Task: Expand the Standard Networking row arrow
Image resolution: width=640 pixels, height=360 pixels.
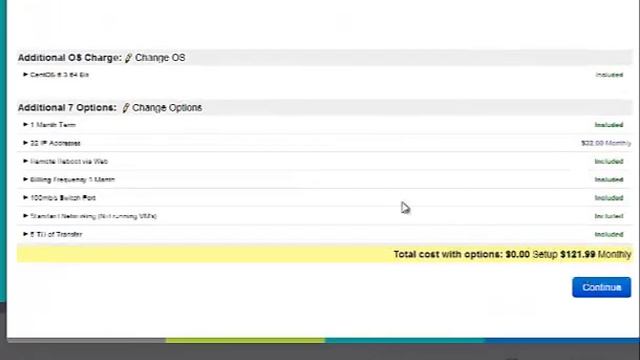Action: 25,216
